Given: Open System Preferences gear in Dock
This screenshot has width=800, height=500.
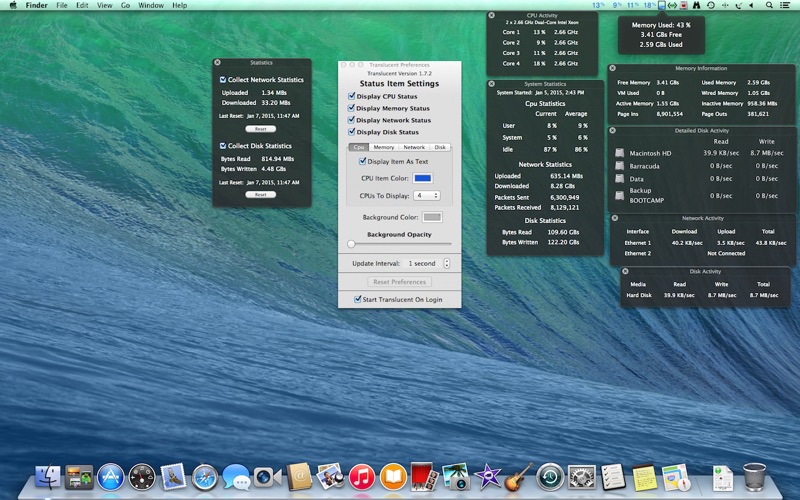Looking at the screenshot, I should (x=581, y=478).
